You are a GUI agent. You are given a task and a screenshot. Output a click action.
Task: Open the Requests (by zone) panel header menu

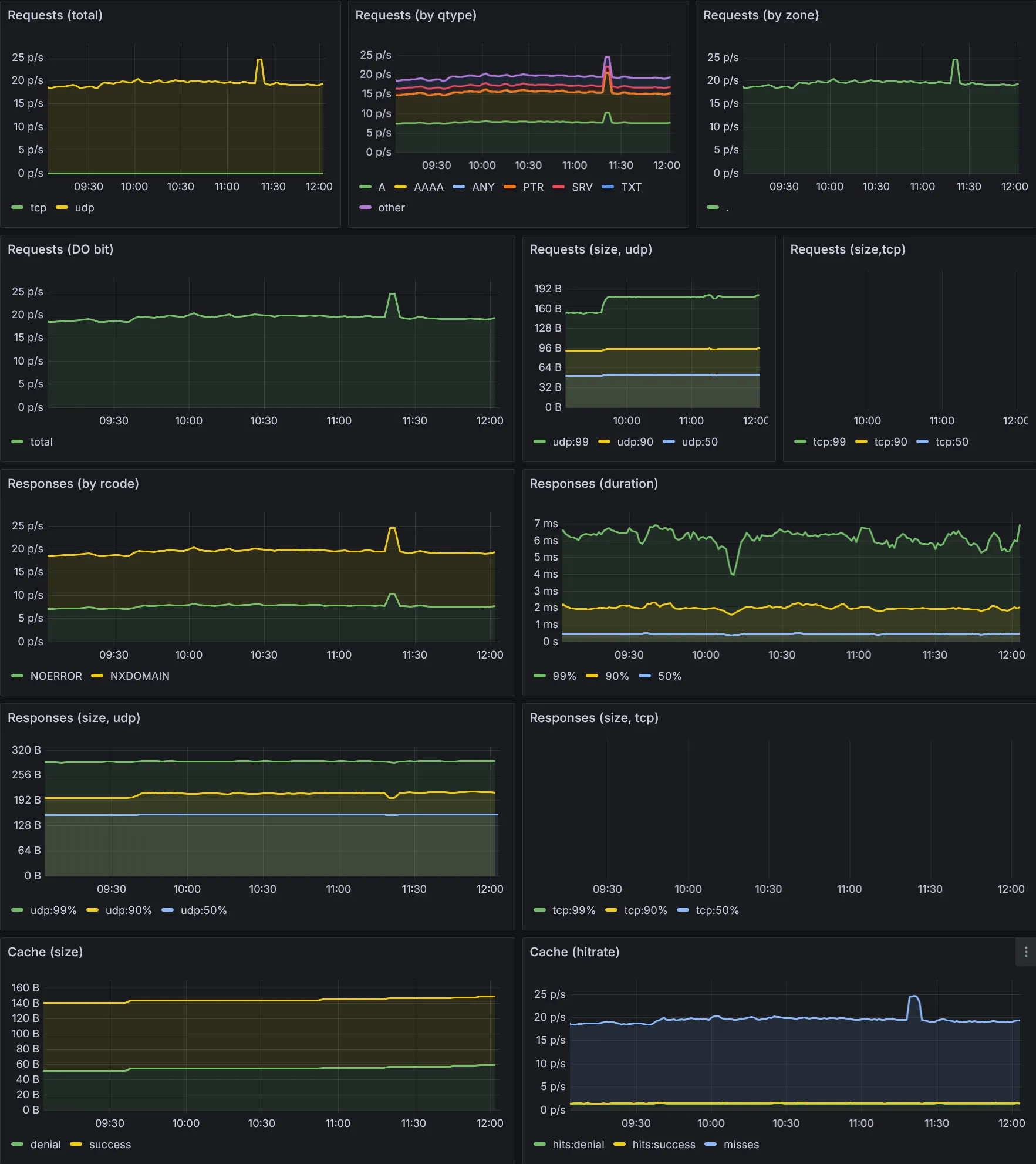pos(761,15)
